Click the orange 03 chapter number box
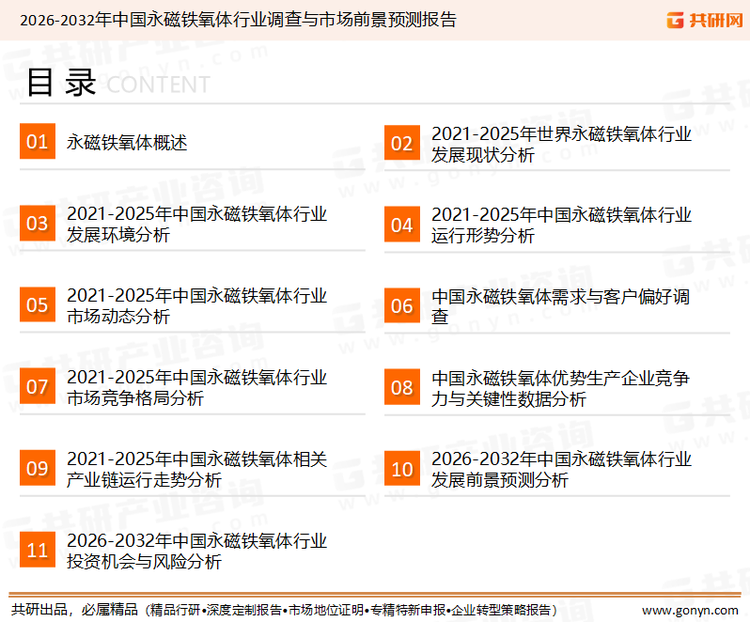 (x=37, y=223)
